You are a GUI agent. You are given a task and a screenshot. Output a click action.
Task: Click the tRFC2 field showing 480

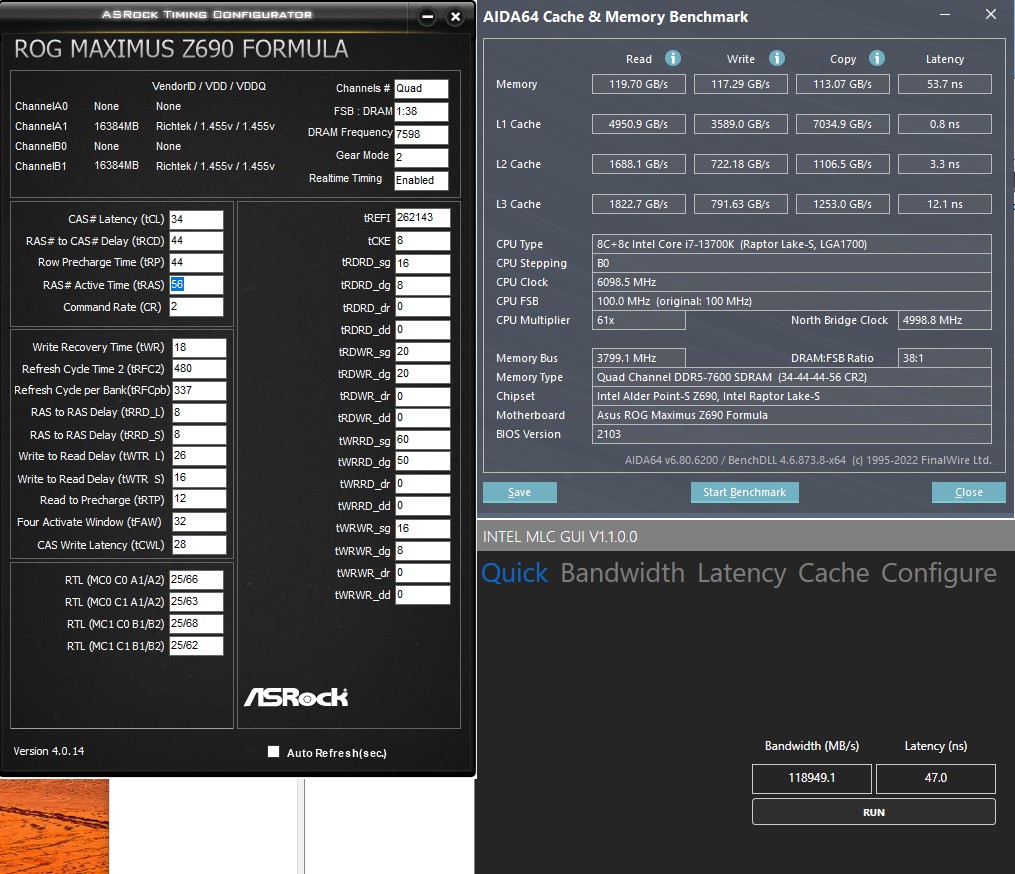199,368
